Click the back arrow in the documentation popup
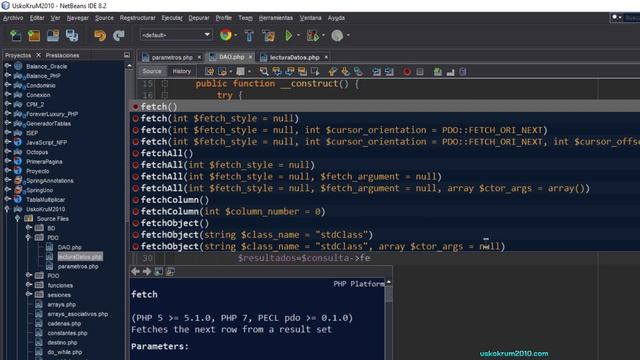 click(136, 271)
